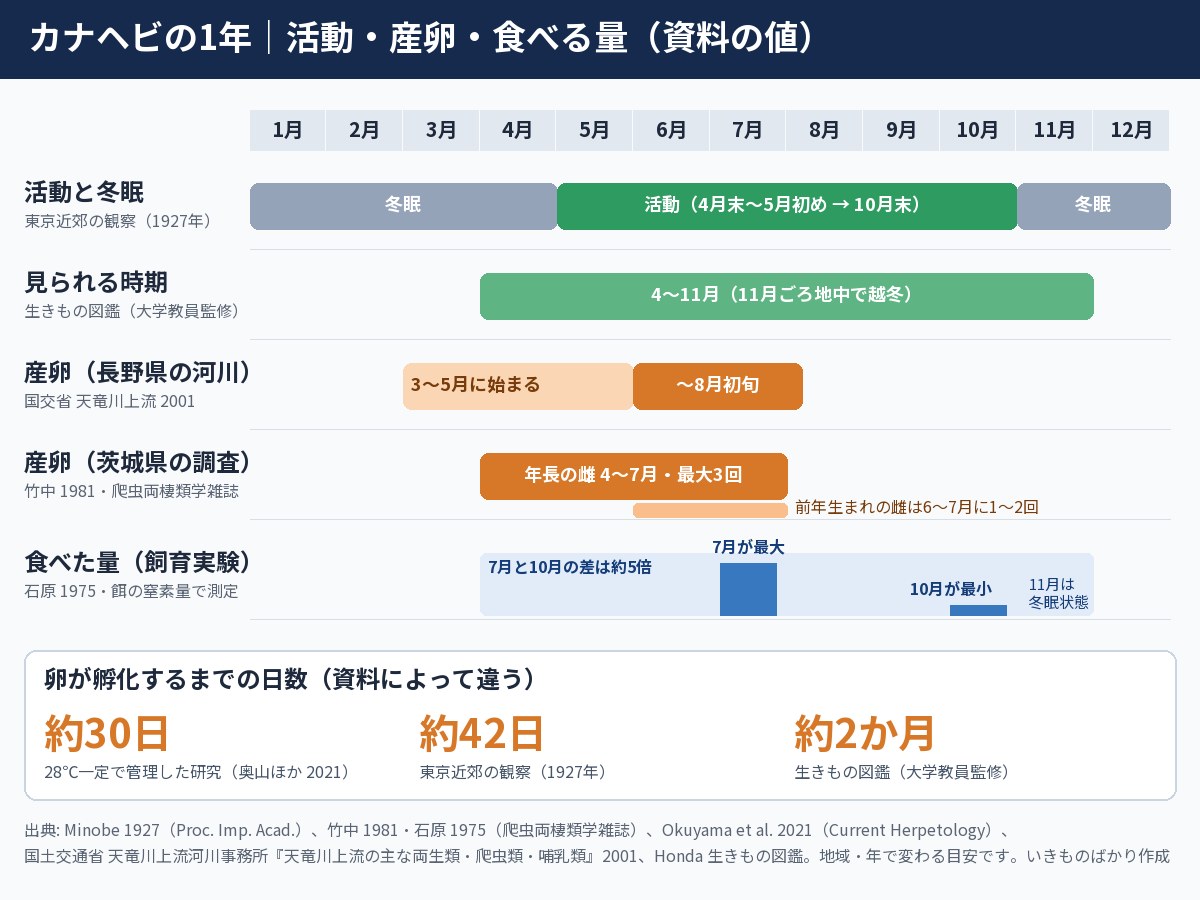Select the 〜8月初旬 orange bar
The width and height of the screenshot is (1200, 900).
click(718, 386)
